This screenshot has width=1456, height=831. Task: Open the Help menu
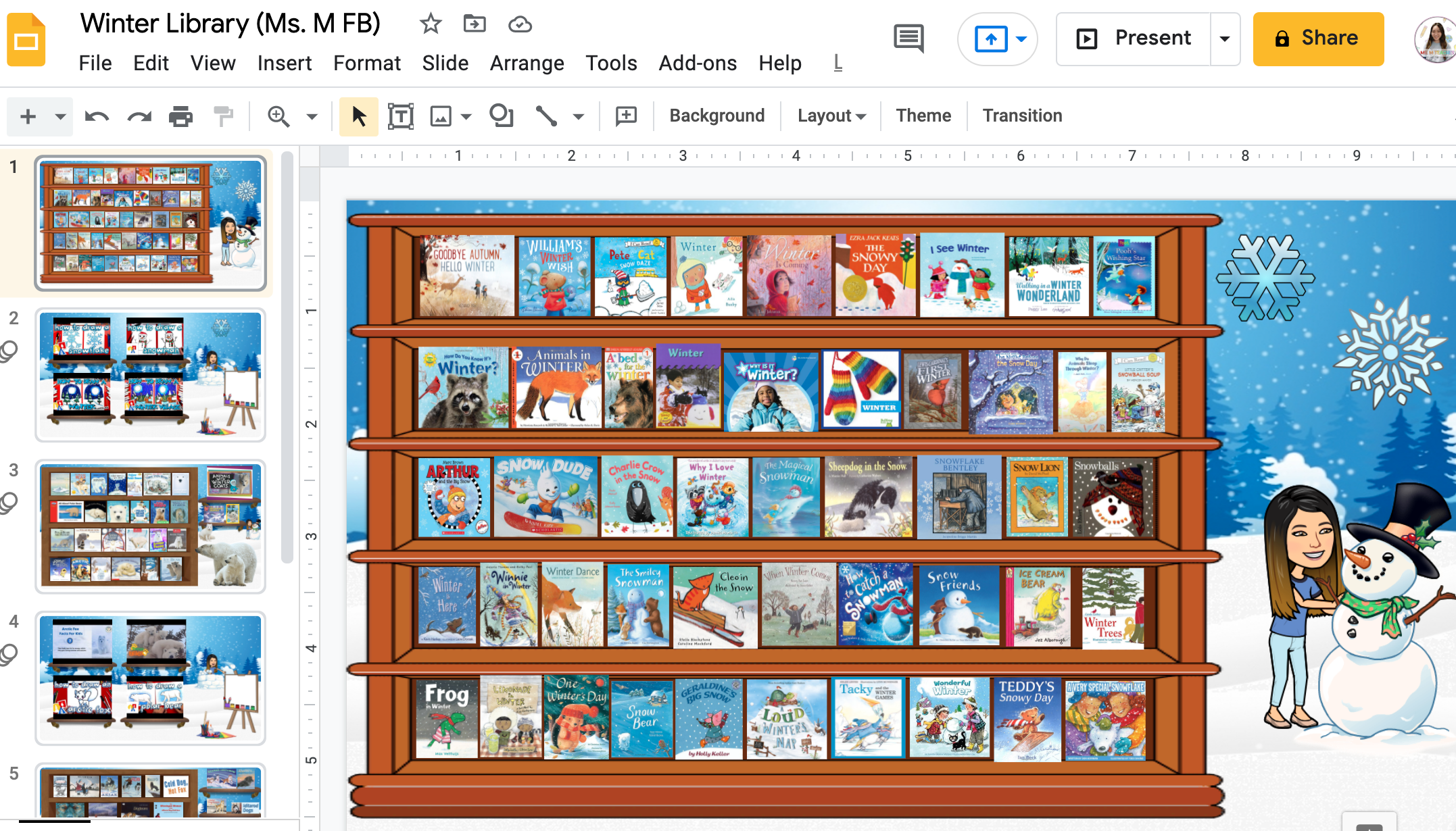coord(780,64)
